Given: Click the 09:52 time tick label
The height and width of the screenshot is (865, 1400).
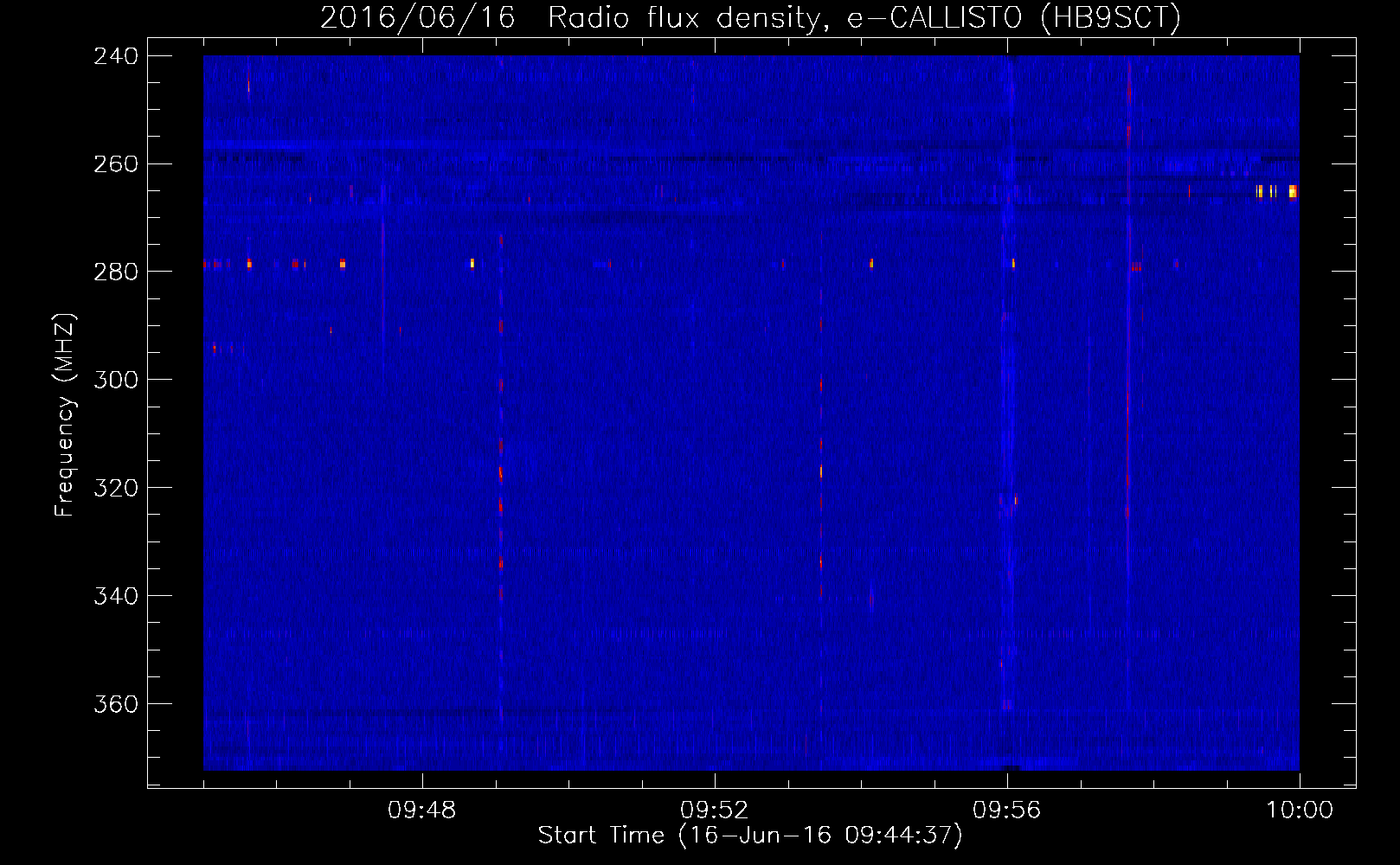Looking at the screenshot, I should pyautogui.click(x=715, y=811).
